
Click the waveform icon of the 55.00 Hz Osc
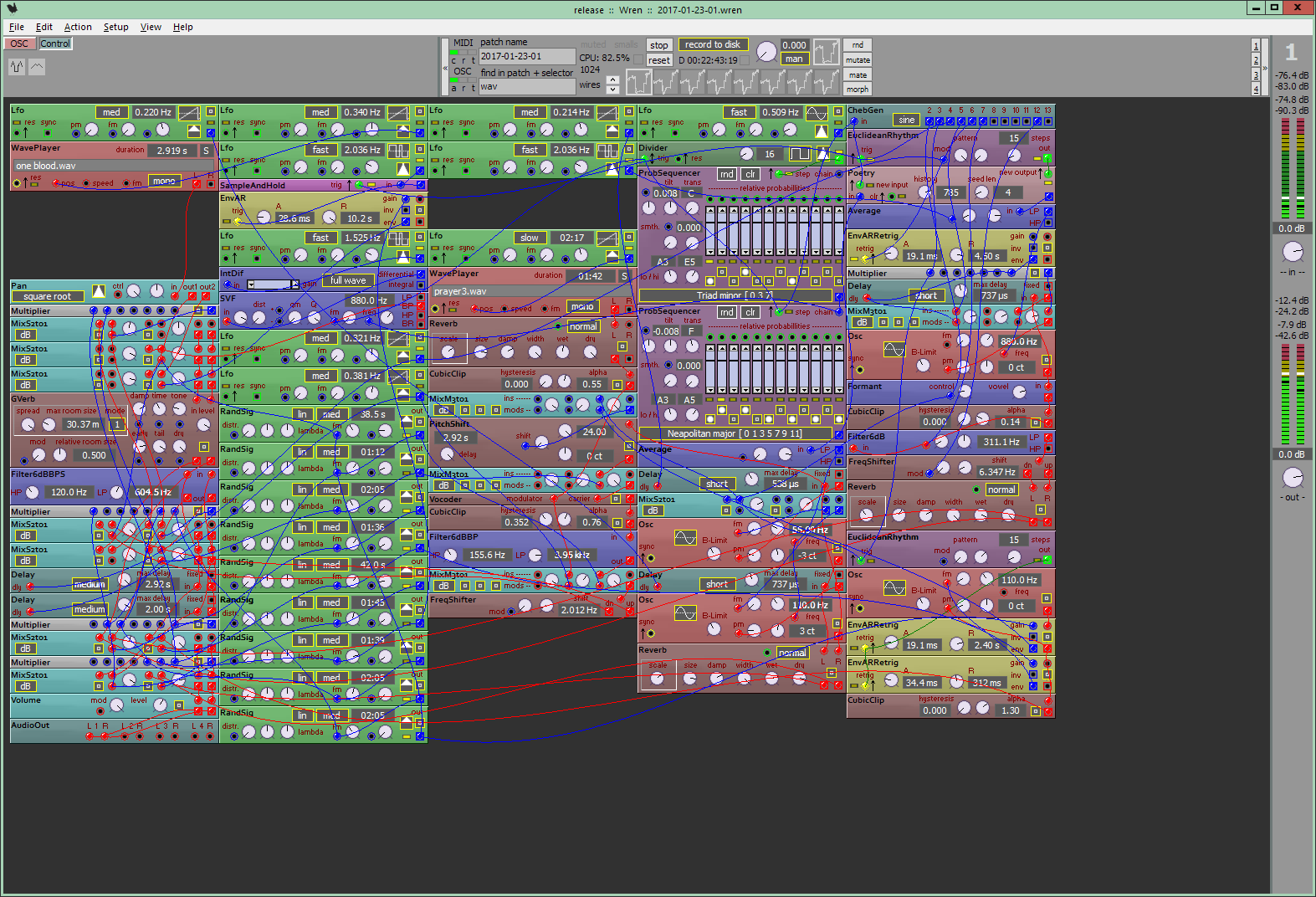click(685, 537)
